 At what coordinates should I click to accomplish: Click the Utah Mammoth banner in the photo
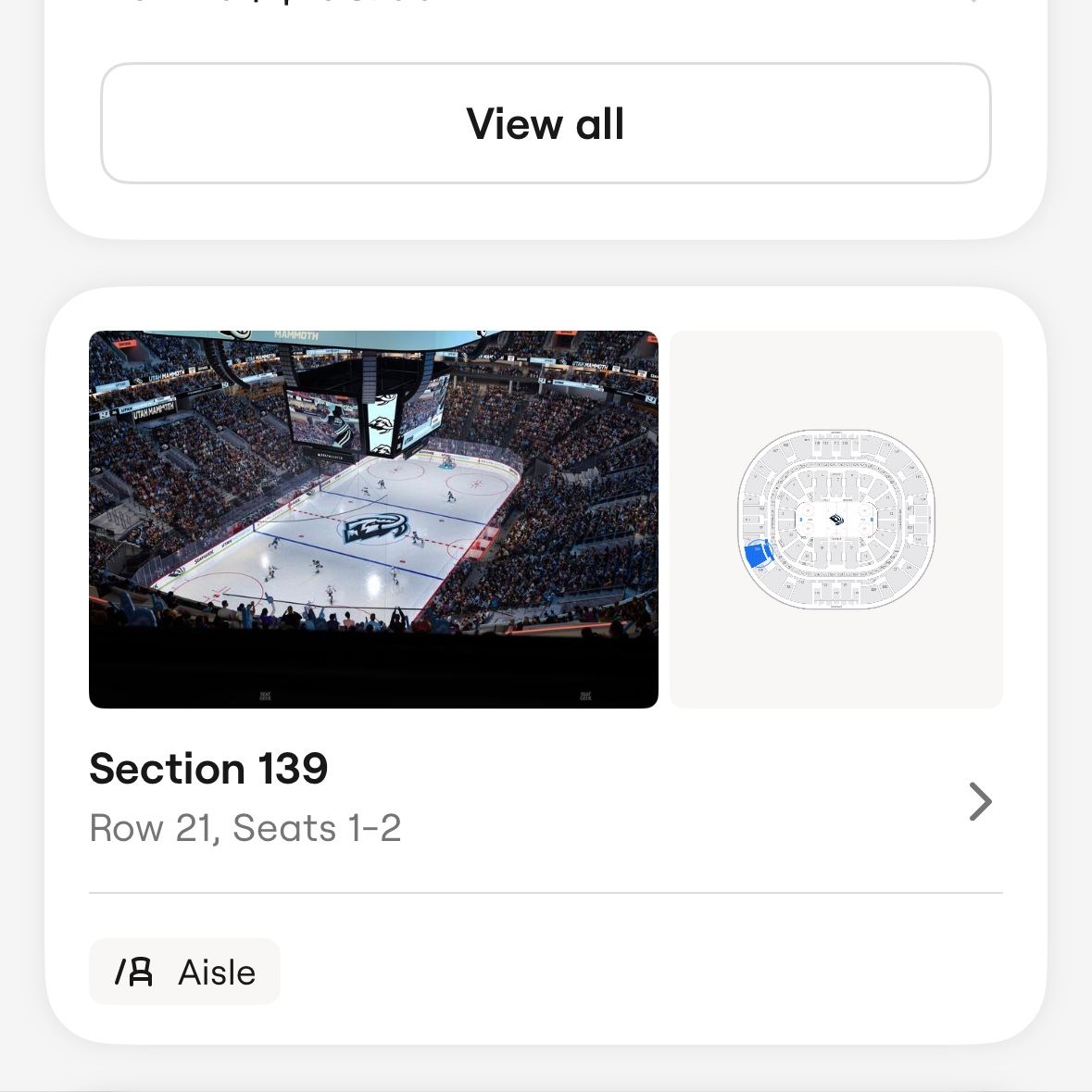click(153, 406)
